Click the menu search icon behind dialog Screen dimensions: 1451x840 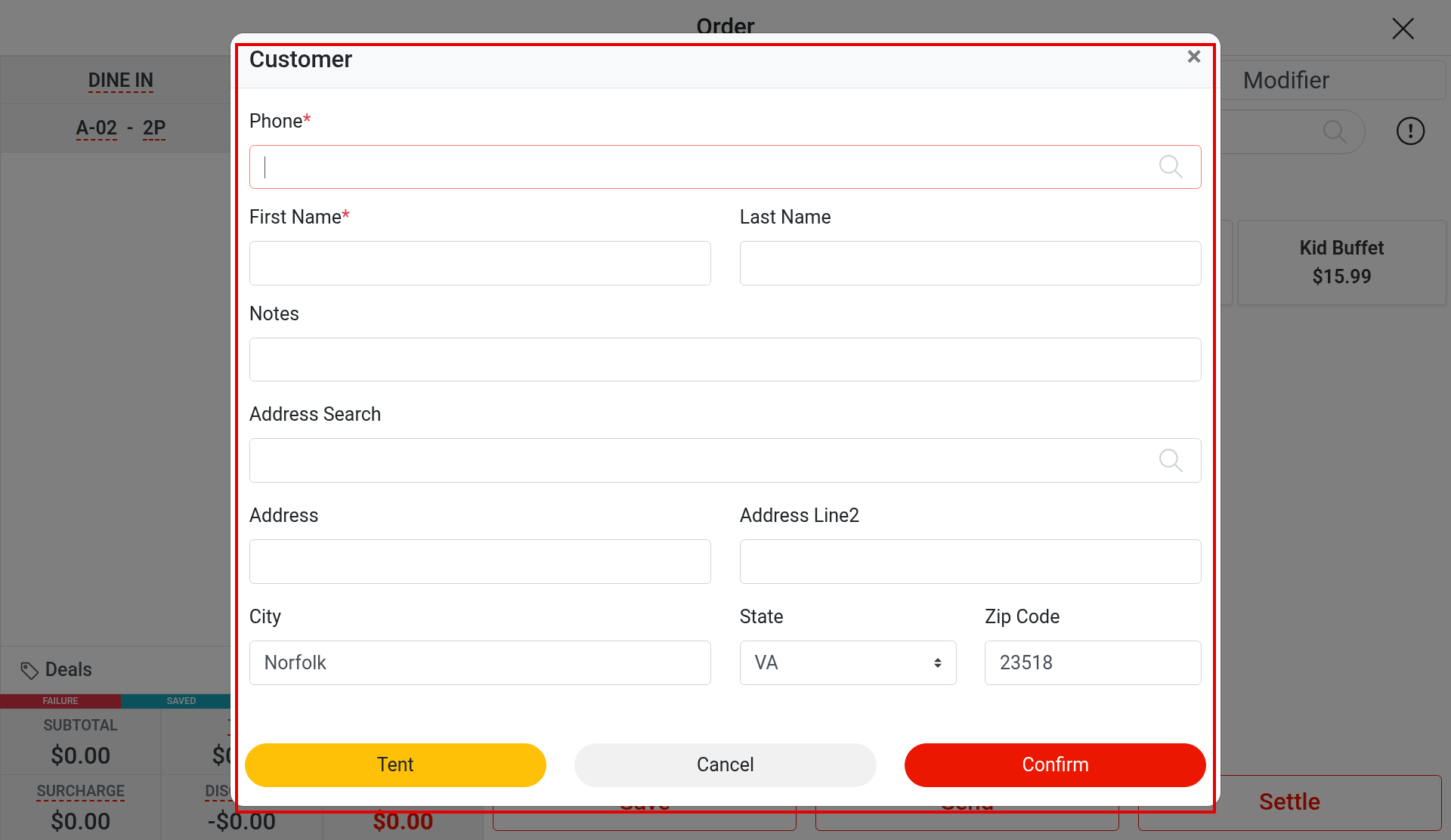coord(1335,131)
